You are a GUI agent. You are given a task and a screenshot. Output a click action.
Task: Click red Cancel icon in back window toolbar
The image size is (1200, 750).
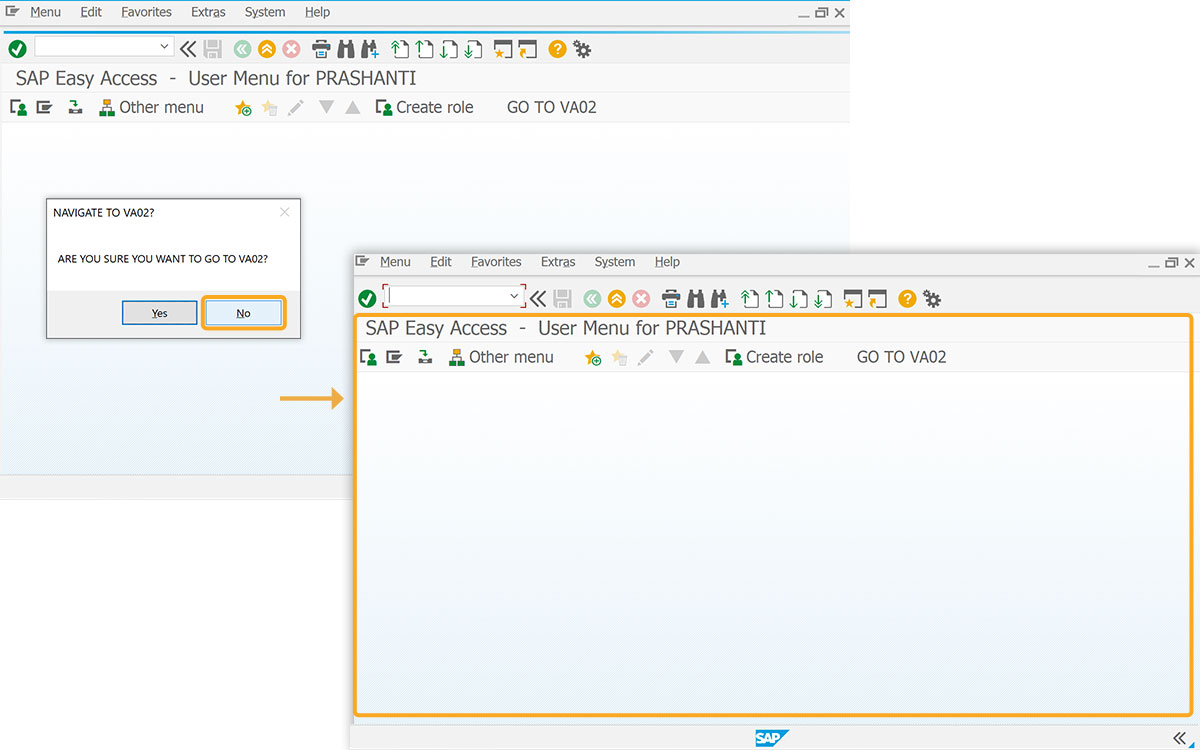[291, 48]
